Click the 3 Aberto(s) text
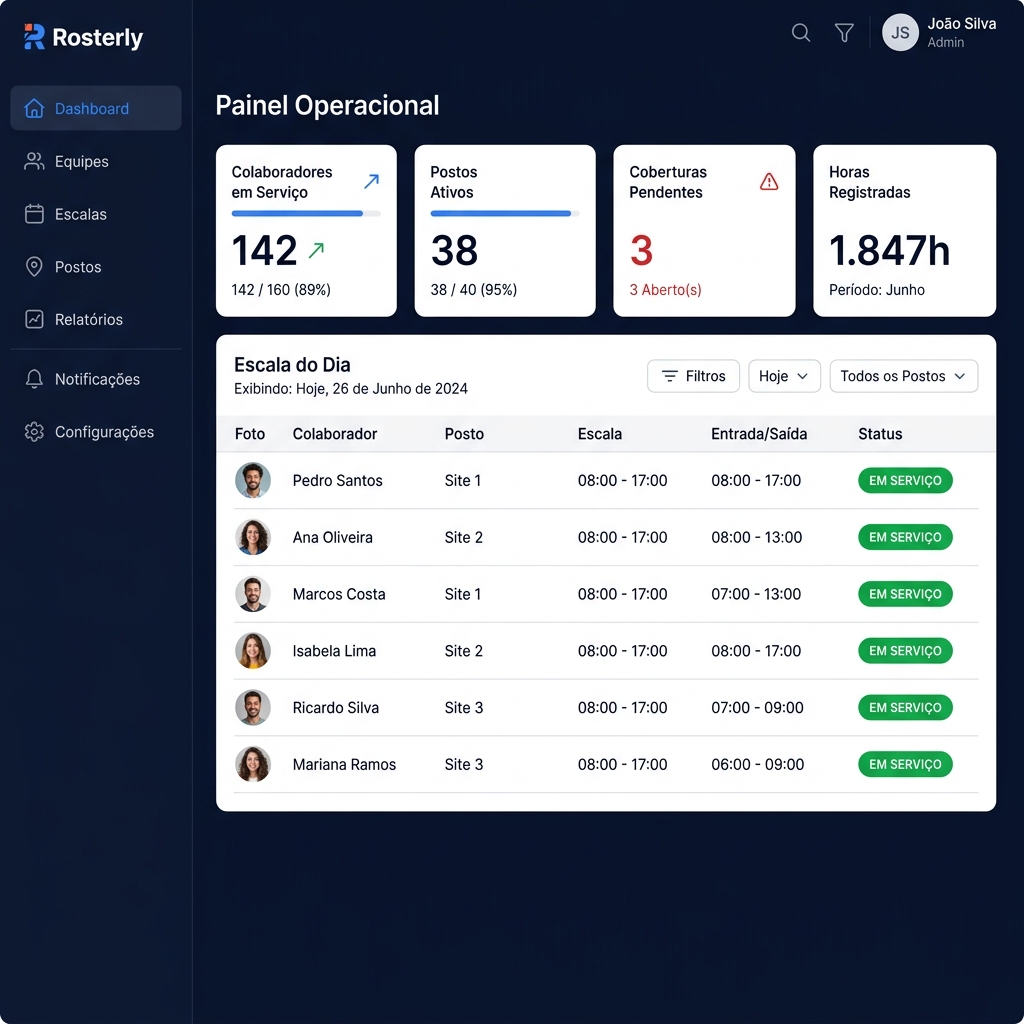 pos(665,289)
